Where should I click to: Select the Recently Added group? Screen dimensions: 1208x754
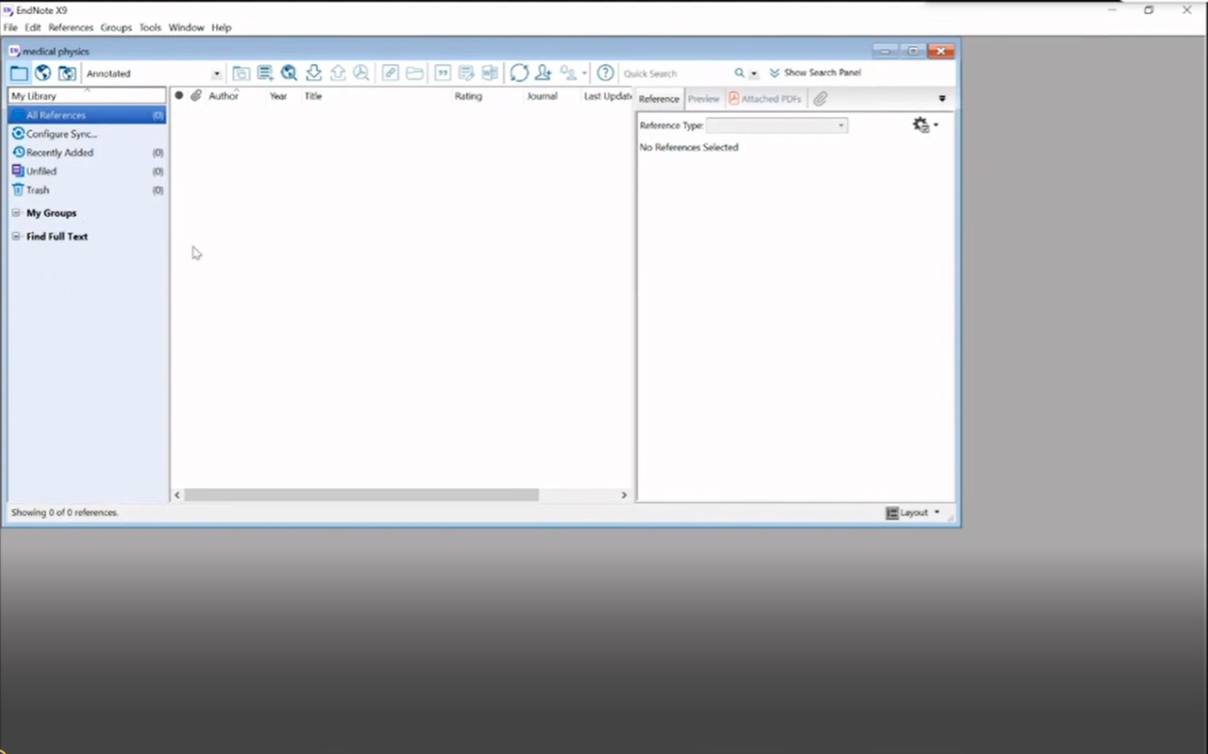point(87,153)
